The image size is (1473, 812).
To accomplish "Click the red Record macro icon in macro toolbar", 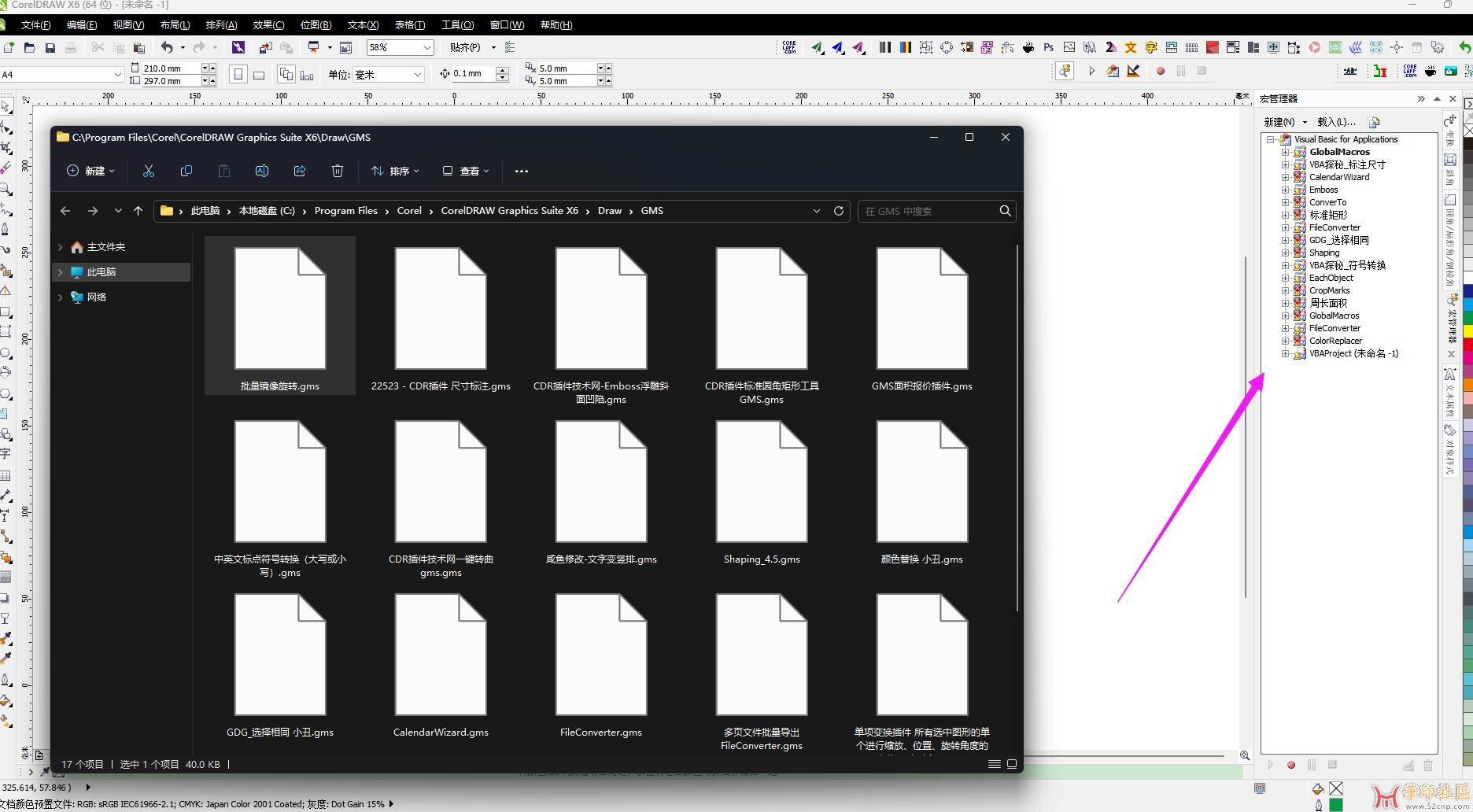I will (x=1160, y=71).
